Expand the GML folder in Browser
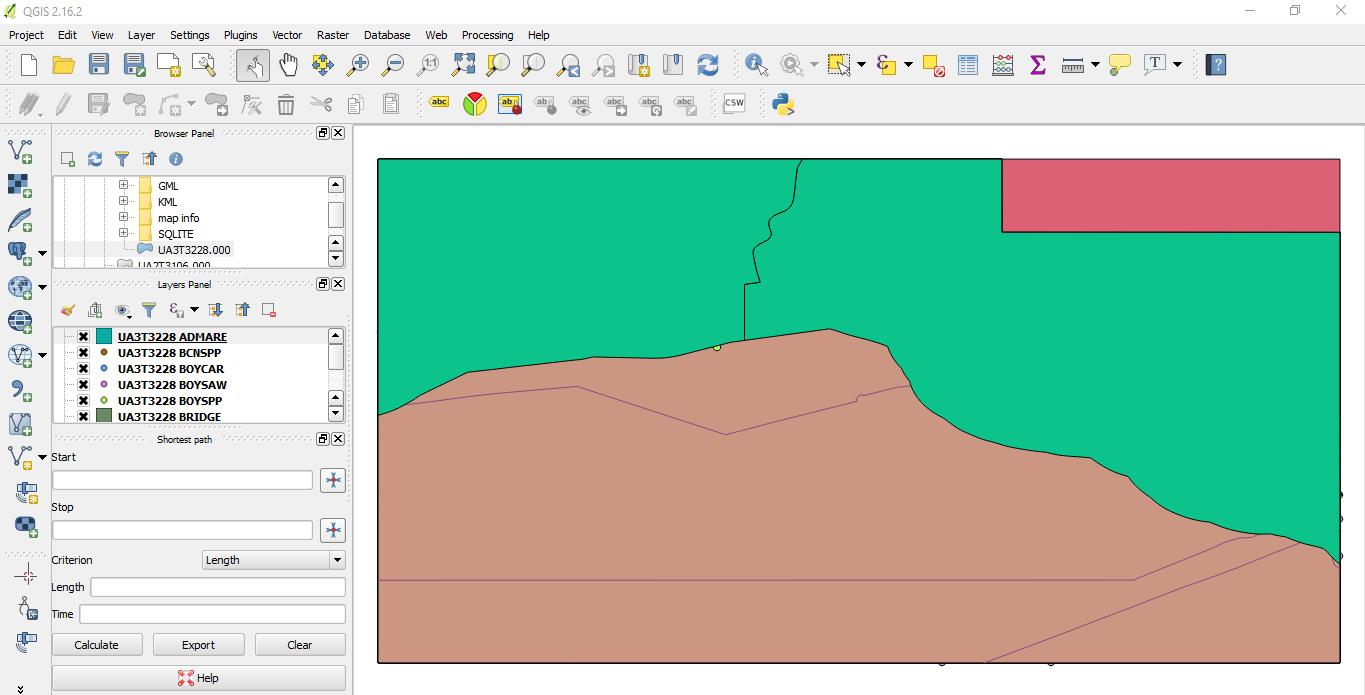1365x695 pixels. pos(124,186)
